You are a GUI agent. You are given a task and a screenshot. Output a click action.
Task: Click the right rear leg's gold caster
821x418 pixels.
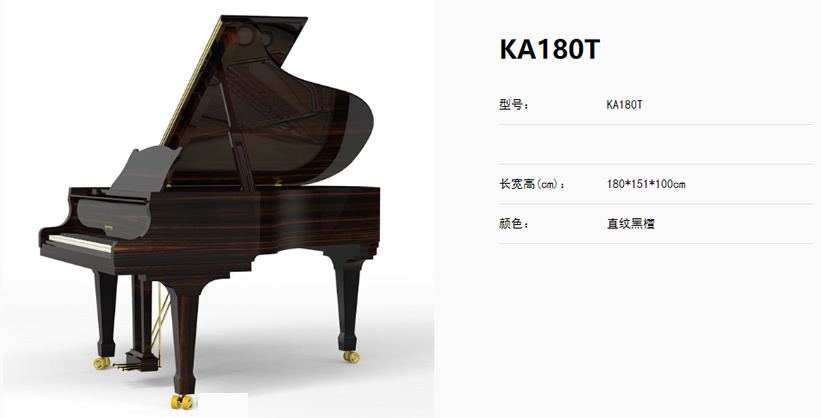coord(351,357)
